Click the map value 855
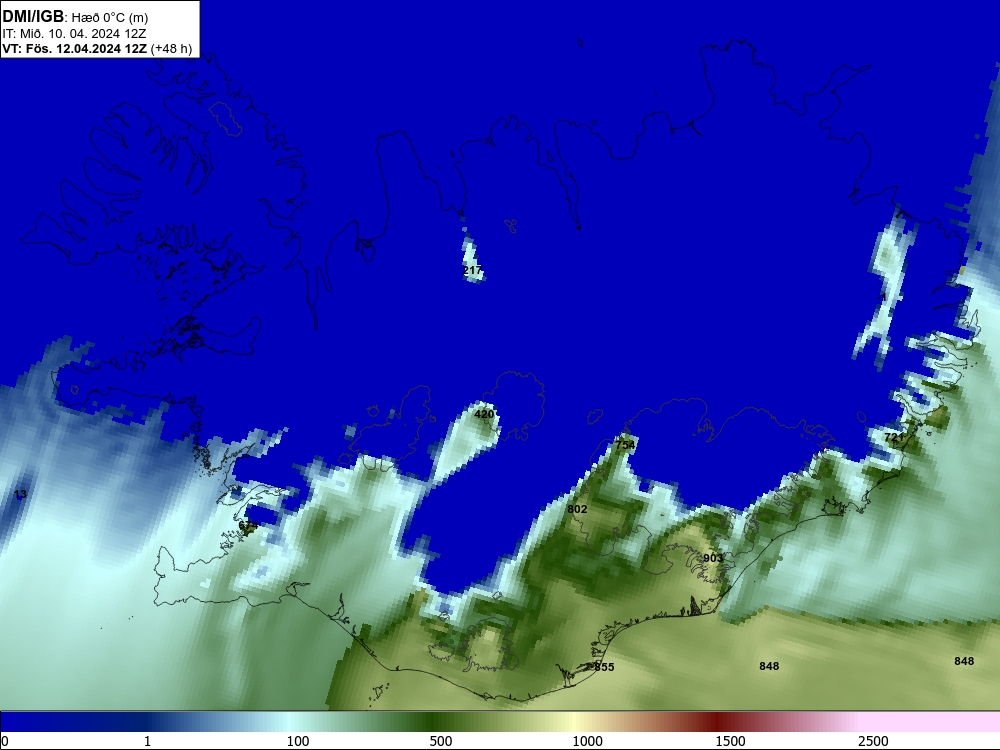 tap(604, 667)
